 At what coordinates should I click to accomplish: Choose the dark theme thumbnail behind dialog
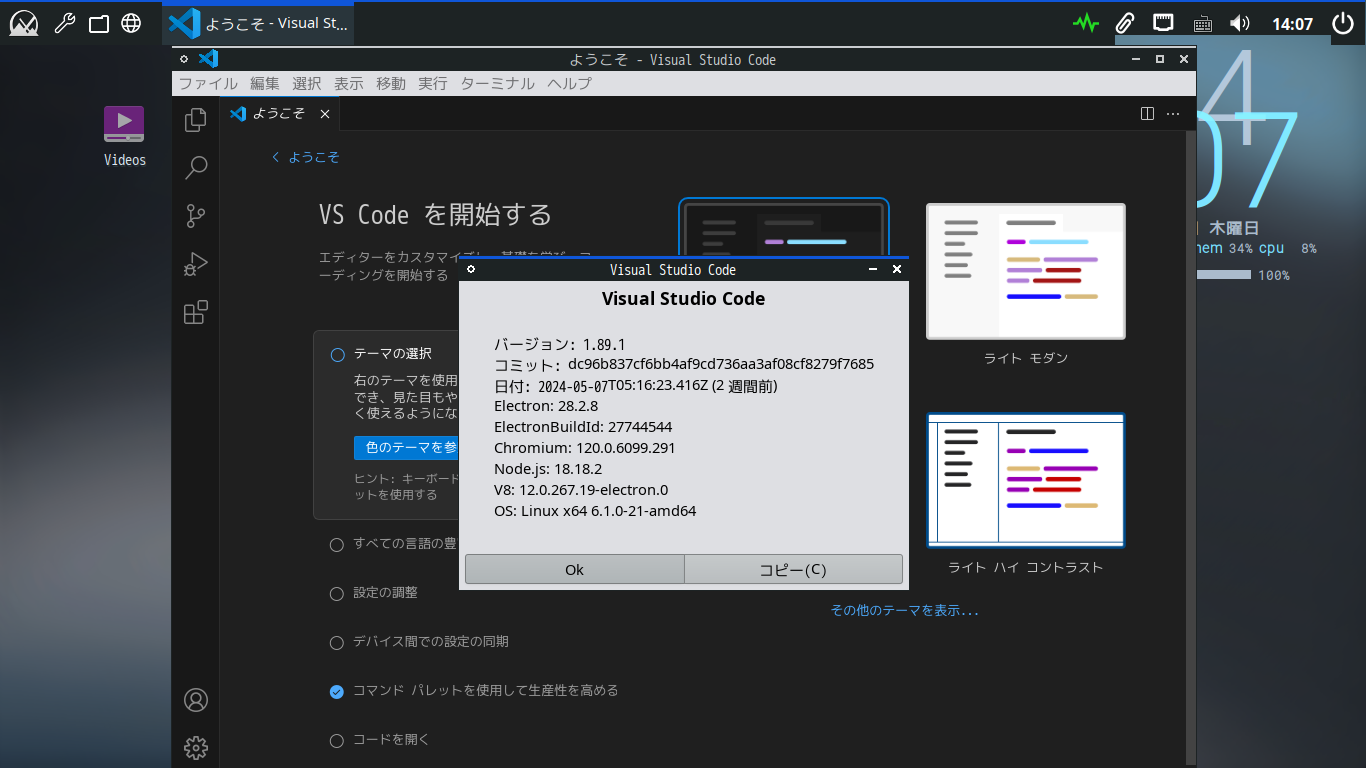pos(784,228)
